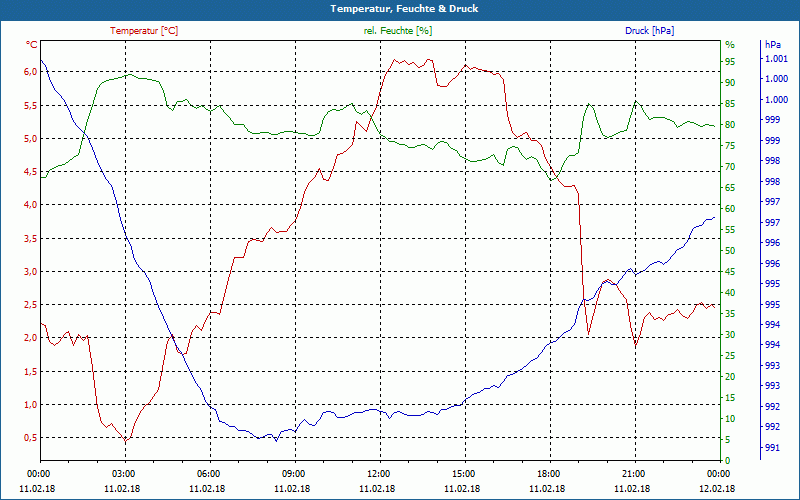Image resolution: width=800 pixels, height=500 pixels.
Task: Click the 50 tick on the humidity axis
Action: click(x=730, y=251)
